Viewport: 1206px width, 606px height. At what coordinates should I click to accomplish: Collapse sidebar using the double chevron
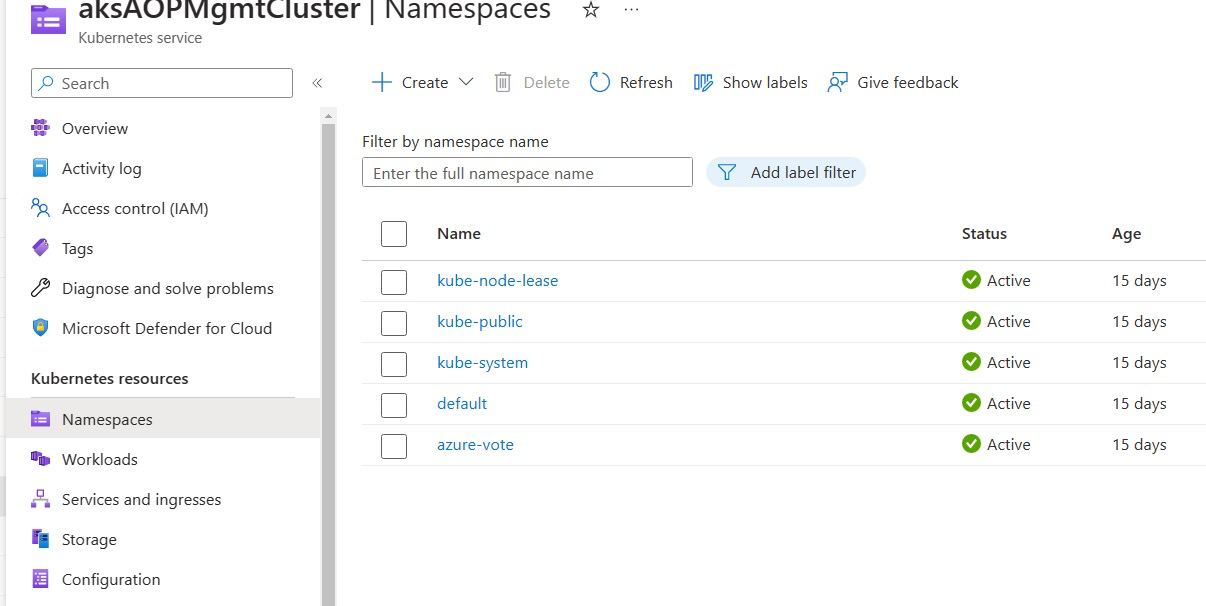(317, 83)
